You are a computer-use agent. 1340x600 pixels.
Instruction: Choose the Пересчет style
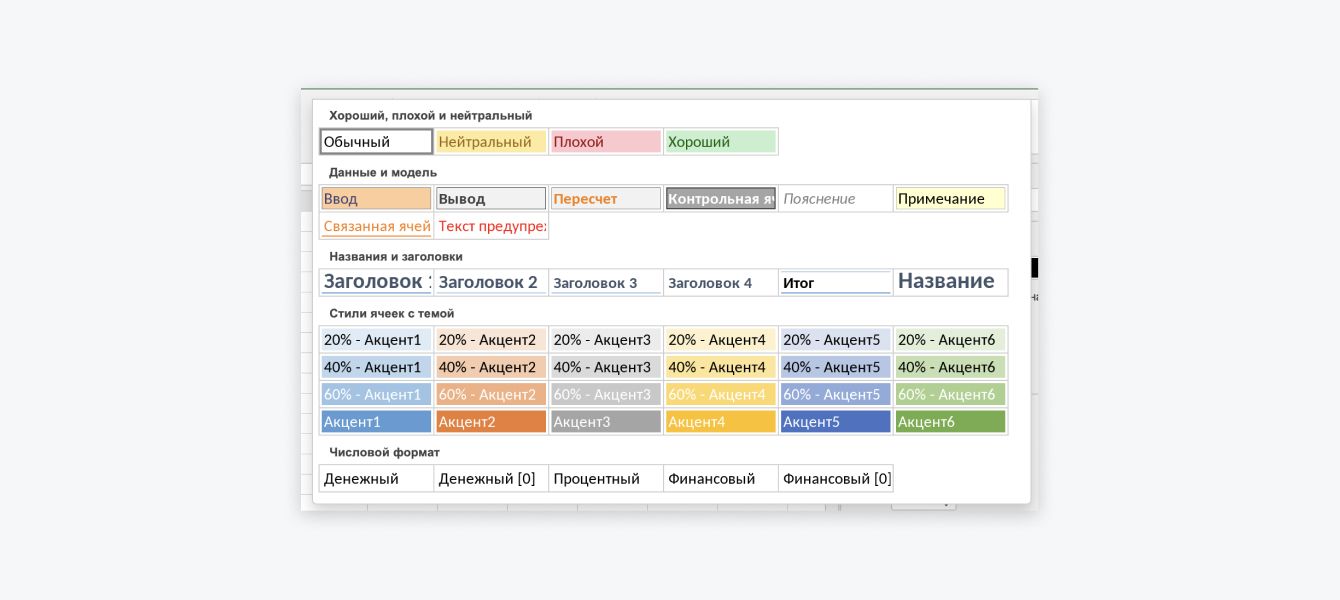[606, 199]
